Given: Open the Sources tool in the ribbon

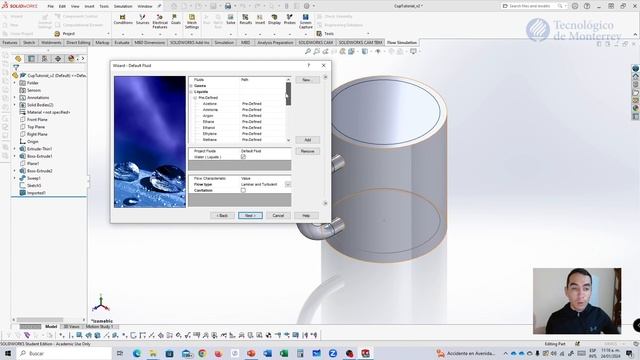Looking at the screenshot, I should tap(142, 19).
